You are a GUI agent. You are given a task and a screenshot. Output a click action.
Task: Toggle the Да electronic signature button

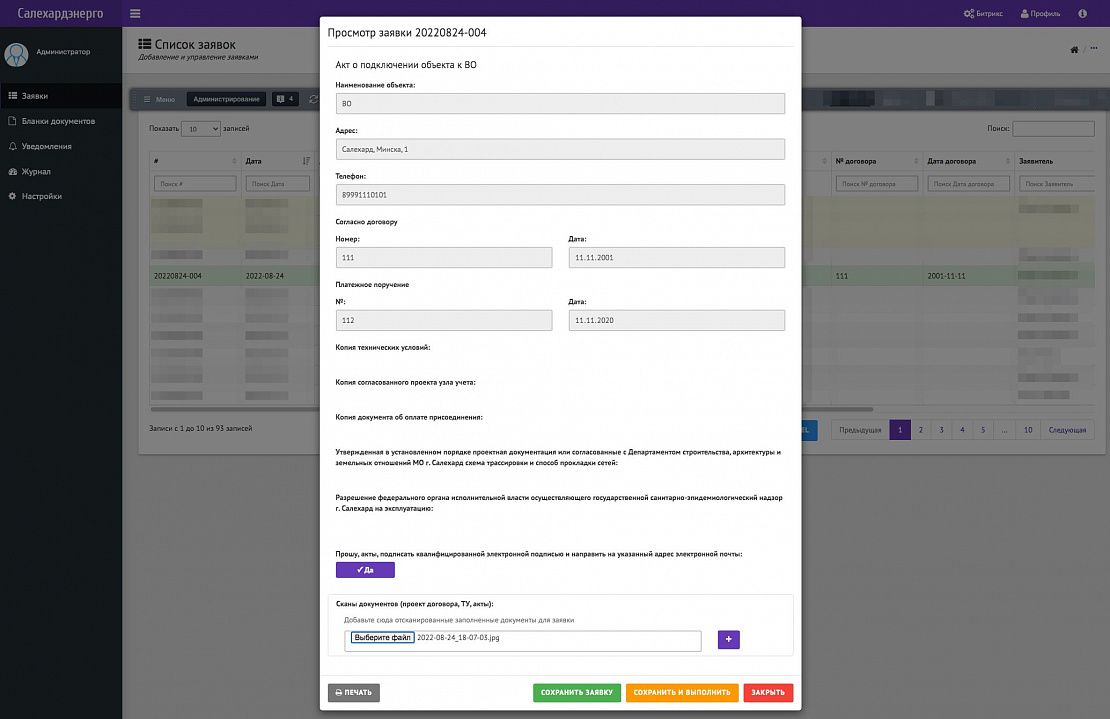(365, 570)
